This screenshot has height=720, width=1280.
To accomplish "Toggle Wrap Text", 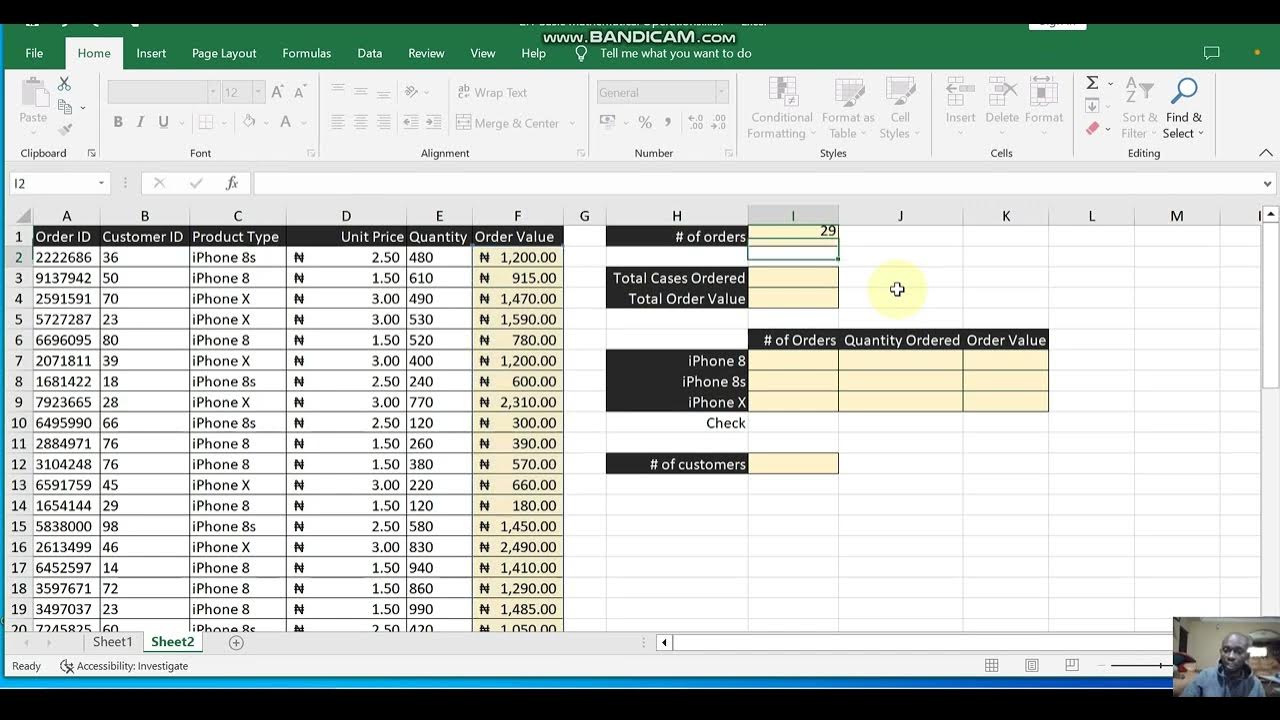I will 492,92.
